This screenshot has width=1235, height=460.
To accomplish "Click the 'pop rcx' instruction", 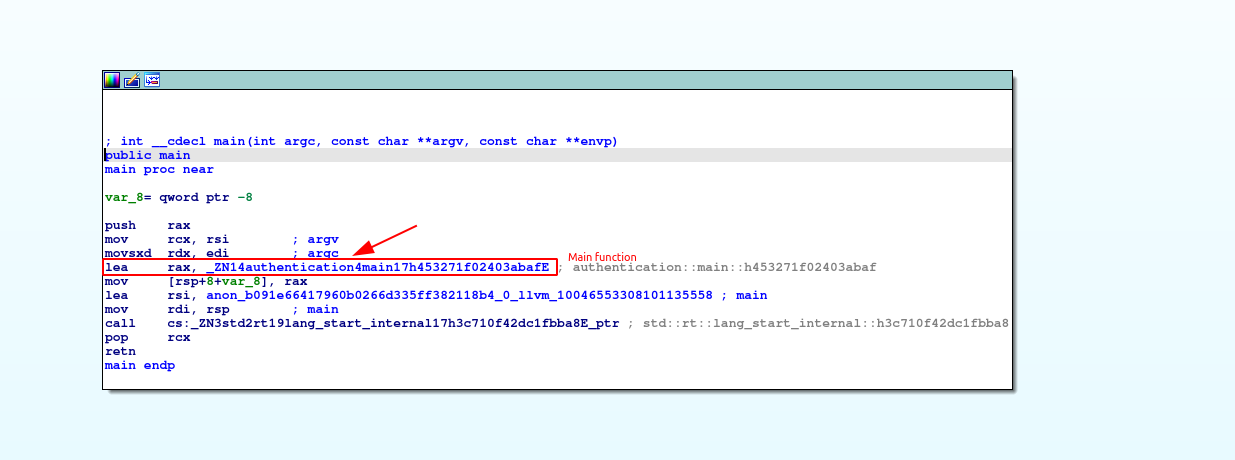I will pyautogui.click(x=147, y=337).
